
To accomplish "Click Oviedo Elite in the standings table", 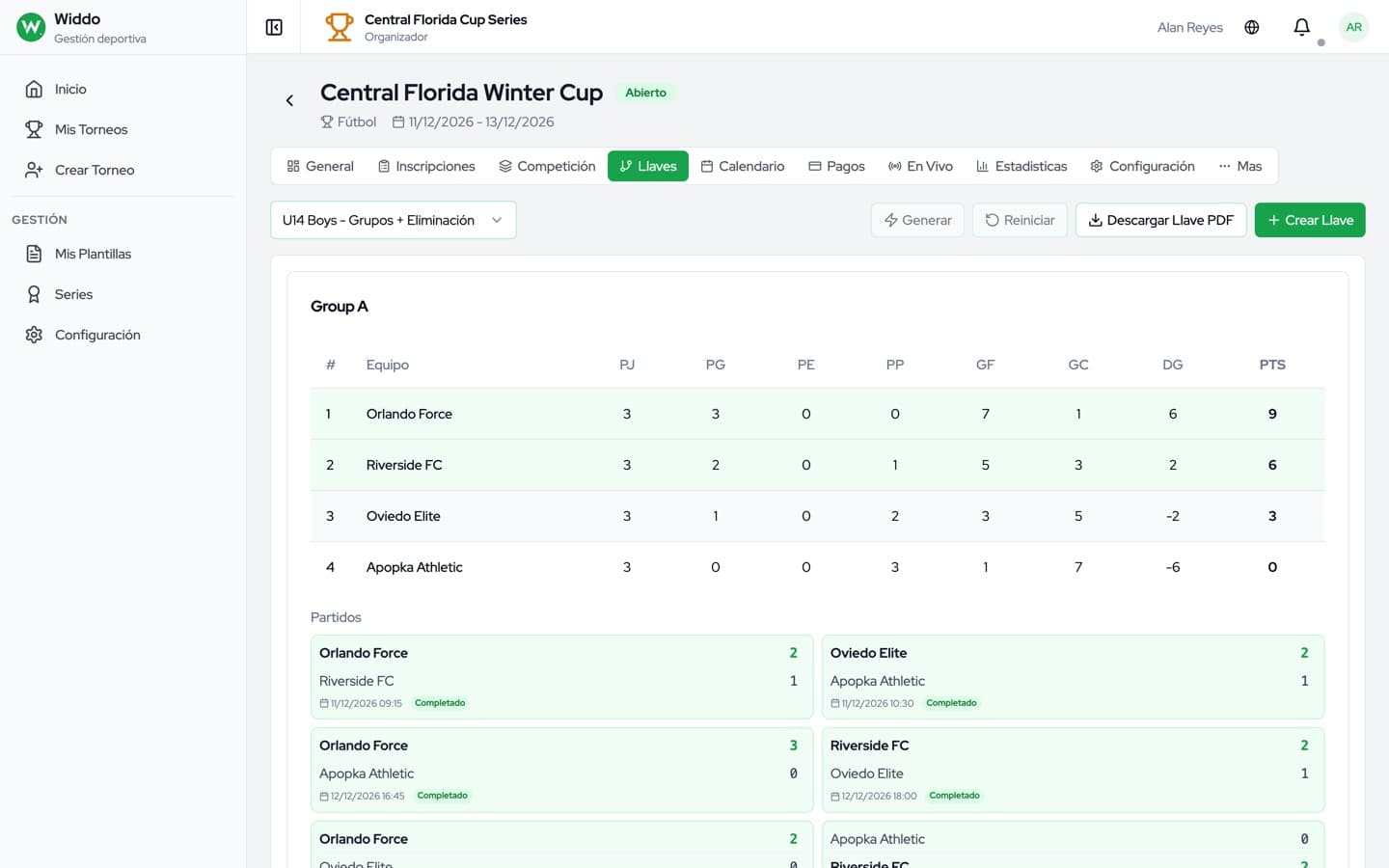I will (x=403, y=516).
